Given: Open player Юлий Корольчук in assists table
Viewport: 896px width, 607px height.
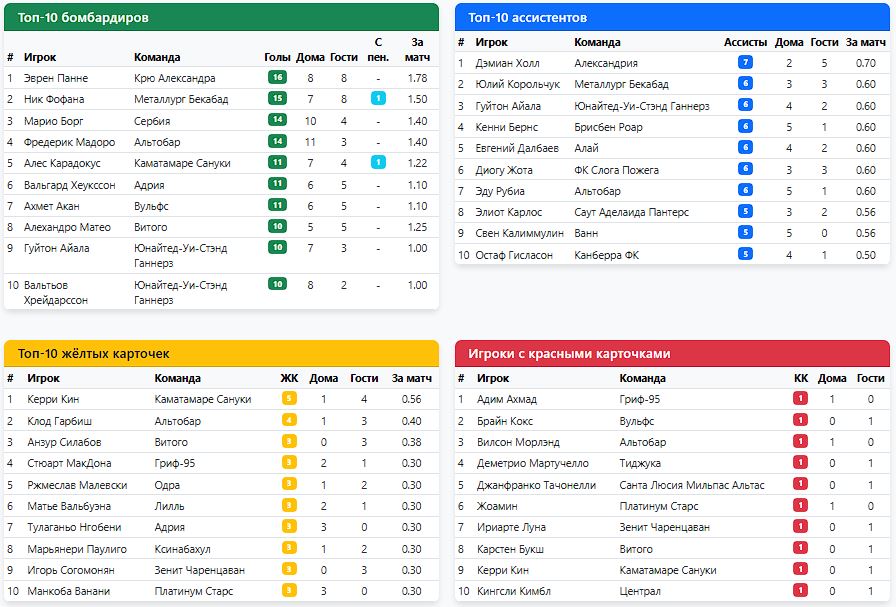Looking at the screenshot, I should pos(517,84).
